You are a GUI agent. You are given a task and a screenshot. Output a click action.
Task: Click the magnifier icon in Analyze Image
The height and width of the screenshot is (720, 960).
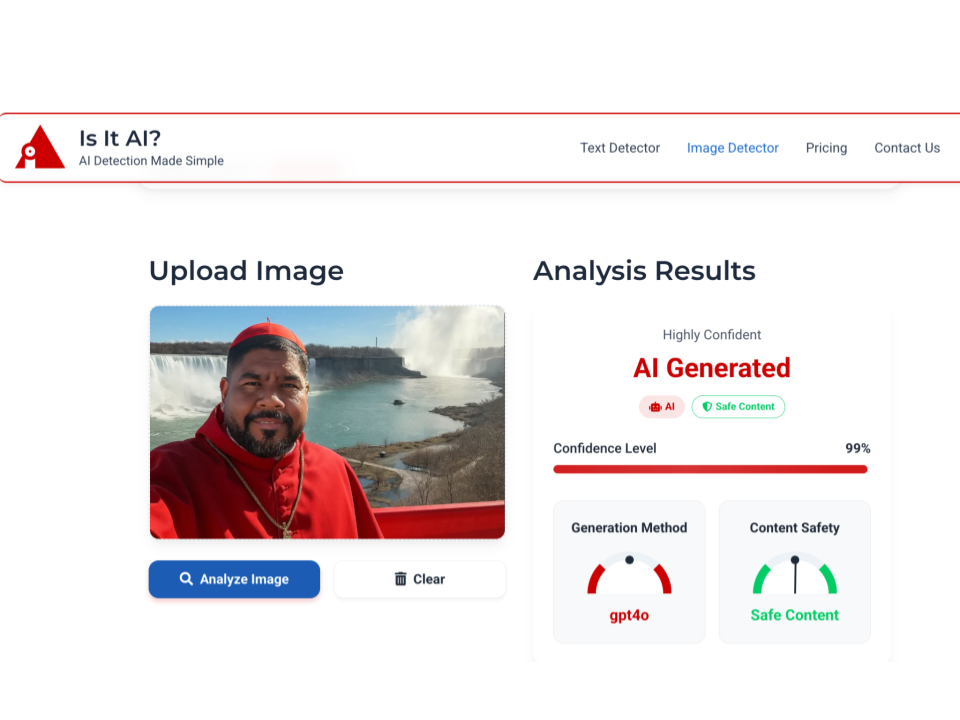coord(186,579)
